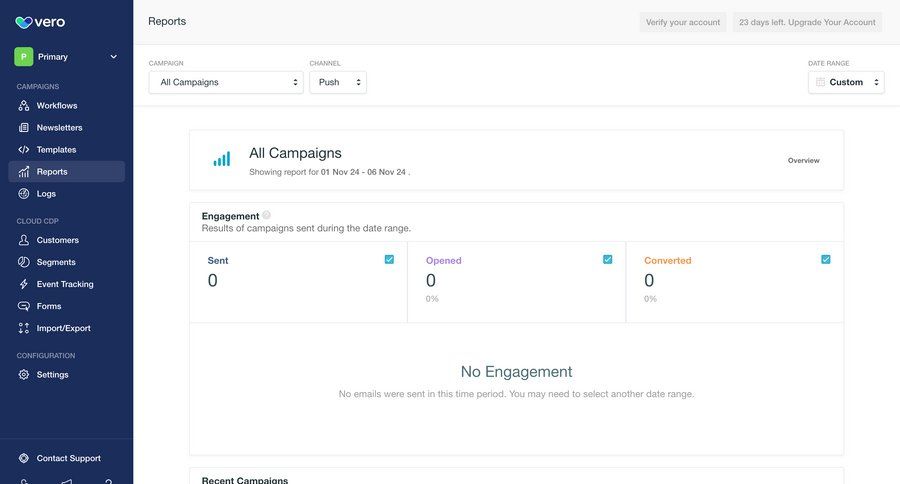The image size is (900, 484).
Task: Click the Overview link
Action: (804, 160)
